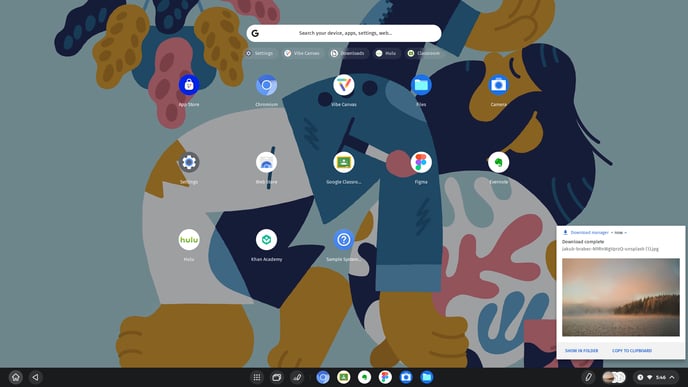688x387 pixels.
Task: Open the app grid launcher on shelf
Action: (x=257, y=377)
